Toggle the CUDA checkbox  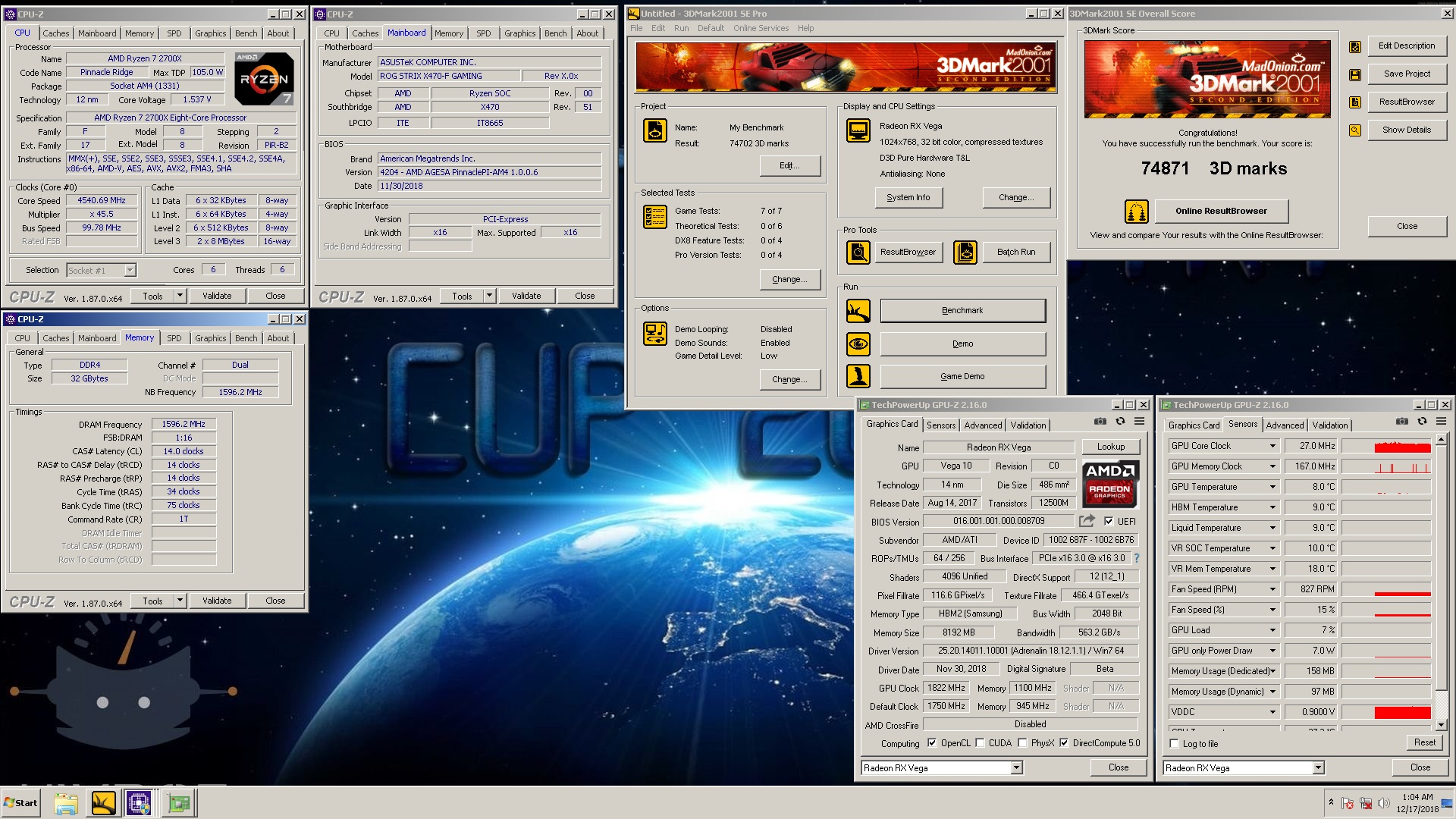tap(980, 743)
